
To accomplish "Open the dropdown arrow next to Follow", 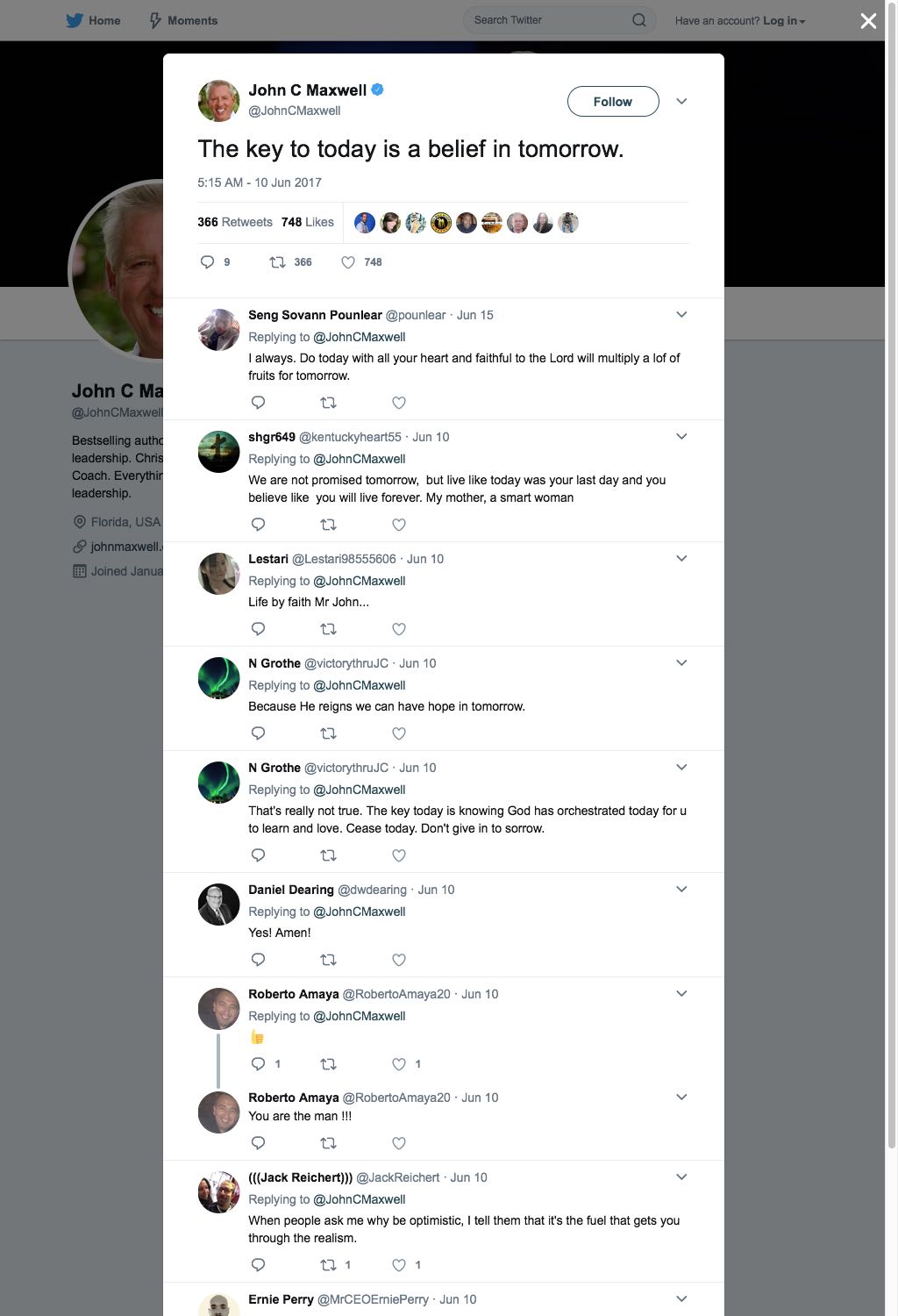I will 681,102.
